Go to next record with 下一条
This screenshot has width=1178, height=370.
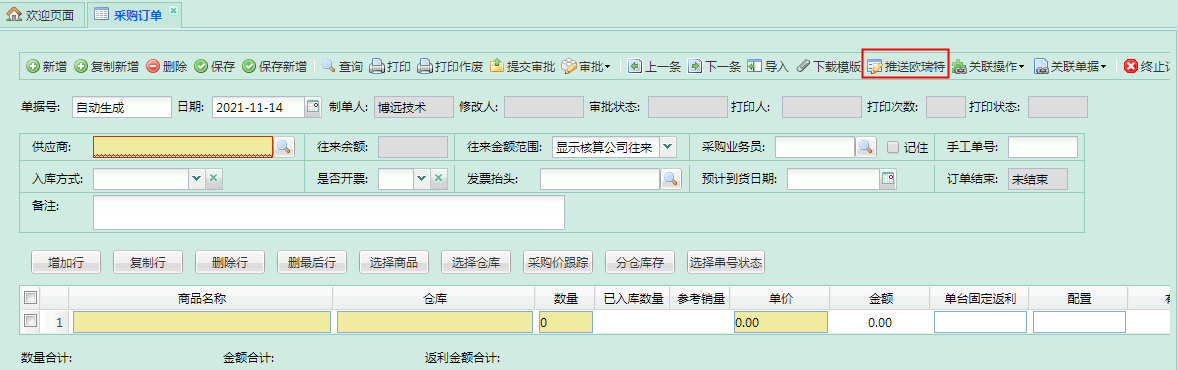click(x=714, y=66)
